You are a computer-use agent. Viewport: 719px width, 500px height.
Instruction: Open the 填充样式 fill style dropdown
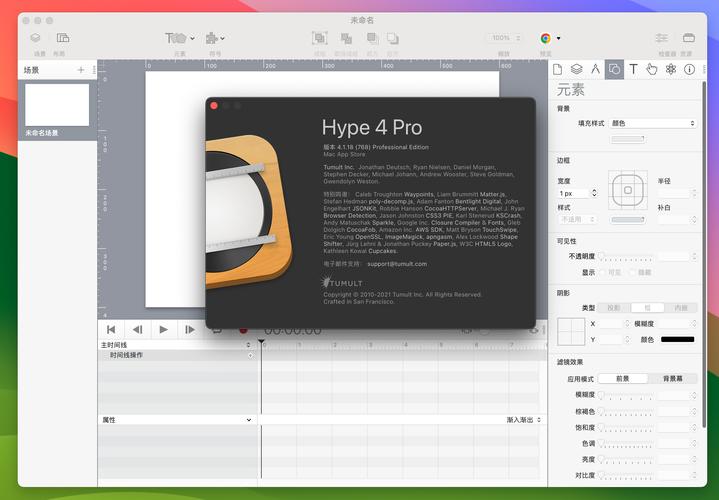[653, 123]
